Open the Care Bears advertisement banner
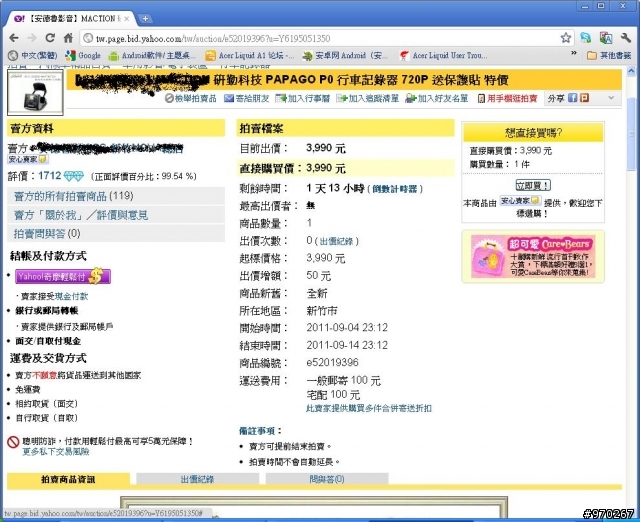Image resolution: width=640 pixels, height=522 pixels. [x=533, y=256]
